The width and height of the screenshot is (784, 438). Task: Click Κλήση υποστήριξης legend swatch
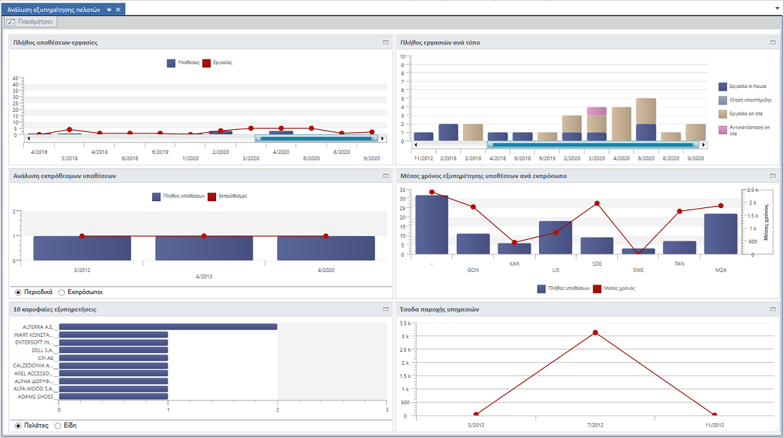722,100
